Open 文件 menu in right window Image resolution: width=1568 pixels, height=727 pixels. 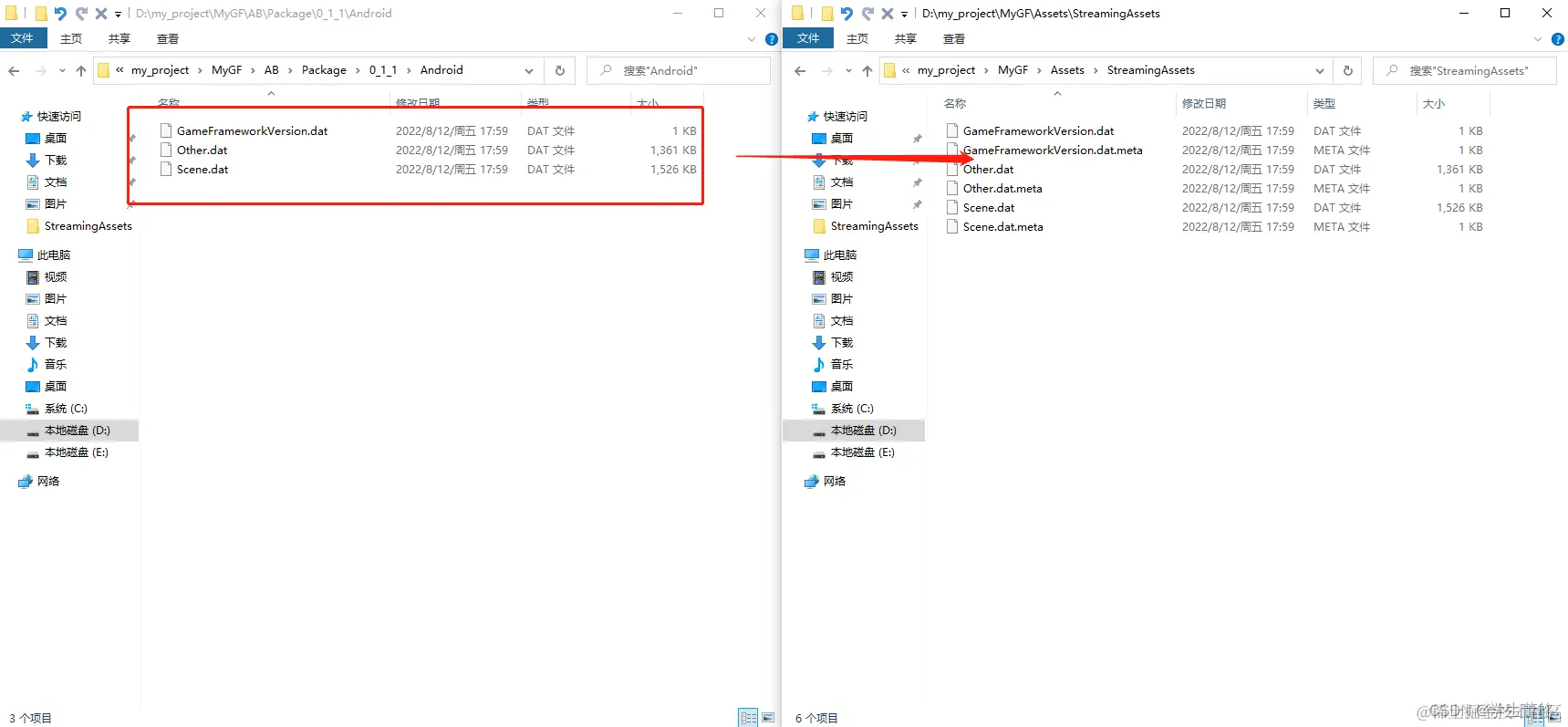[808, 38]
